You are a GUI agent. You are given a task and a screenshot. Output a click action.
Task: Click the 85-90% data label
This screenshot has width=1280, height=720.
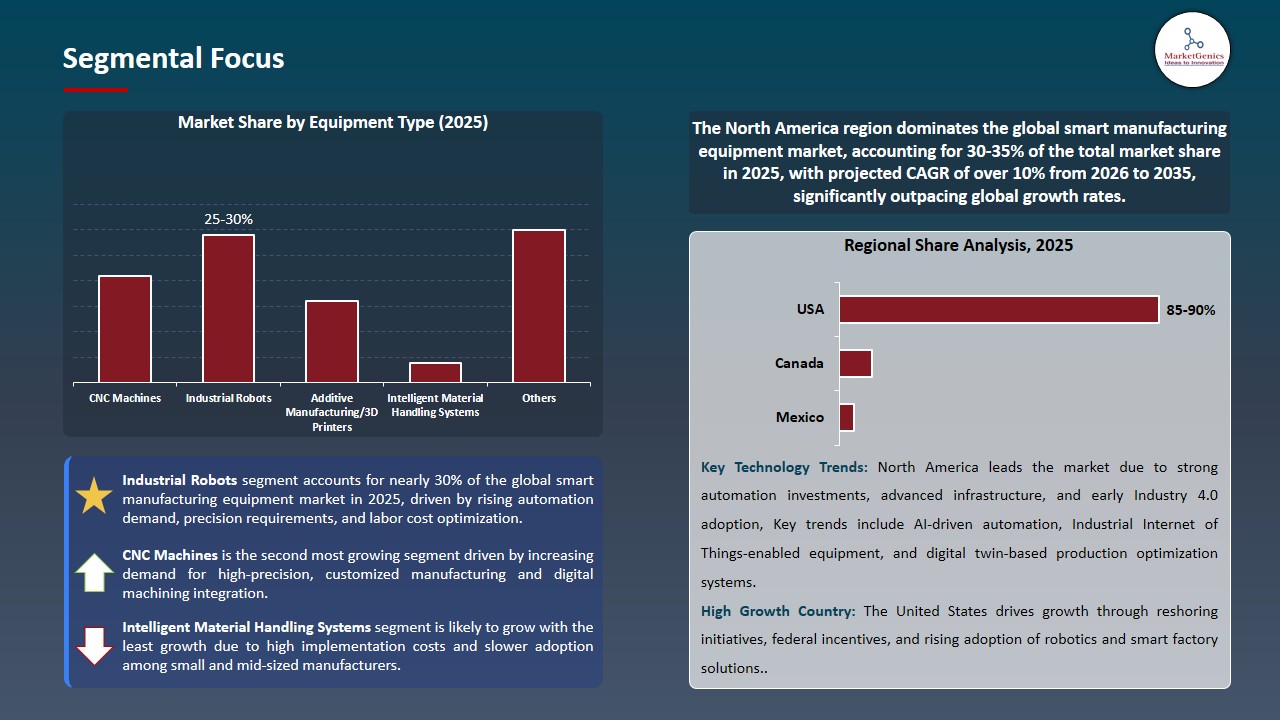point(1191,310)
